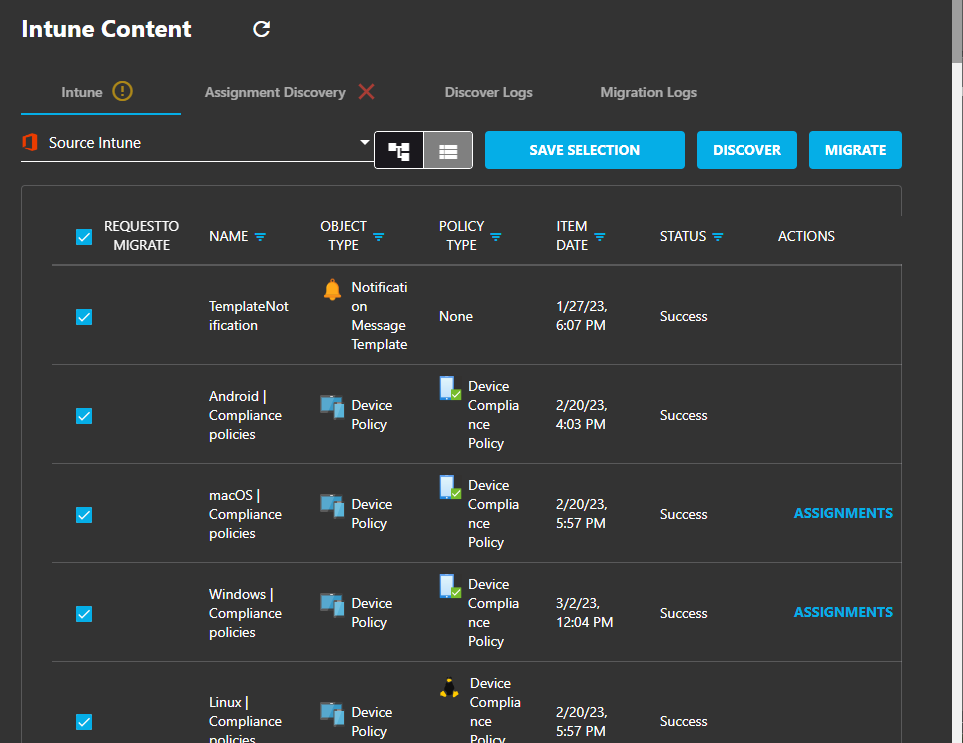Screen dimensions: 963x743
Task: Click the Name column filter icon
Action: coord(260,236)
